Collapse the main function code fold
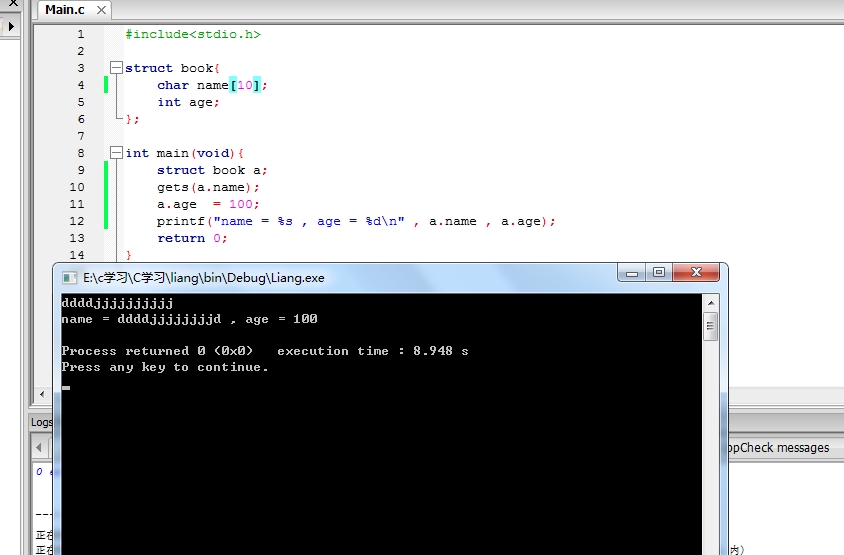Image resolution: width=844 pixels, height=555 pixels. [116, 153]
